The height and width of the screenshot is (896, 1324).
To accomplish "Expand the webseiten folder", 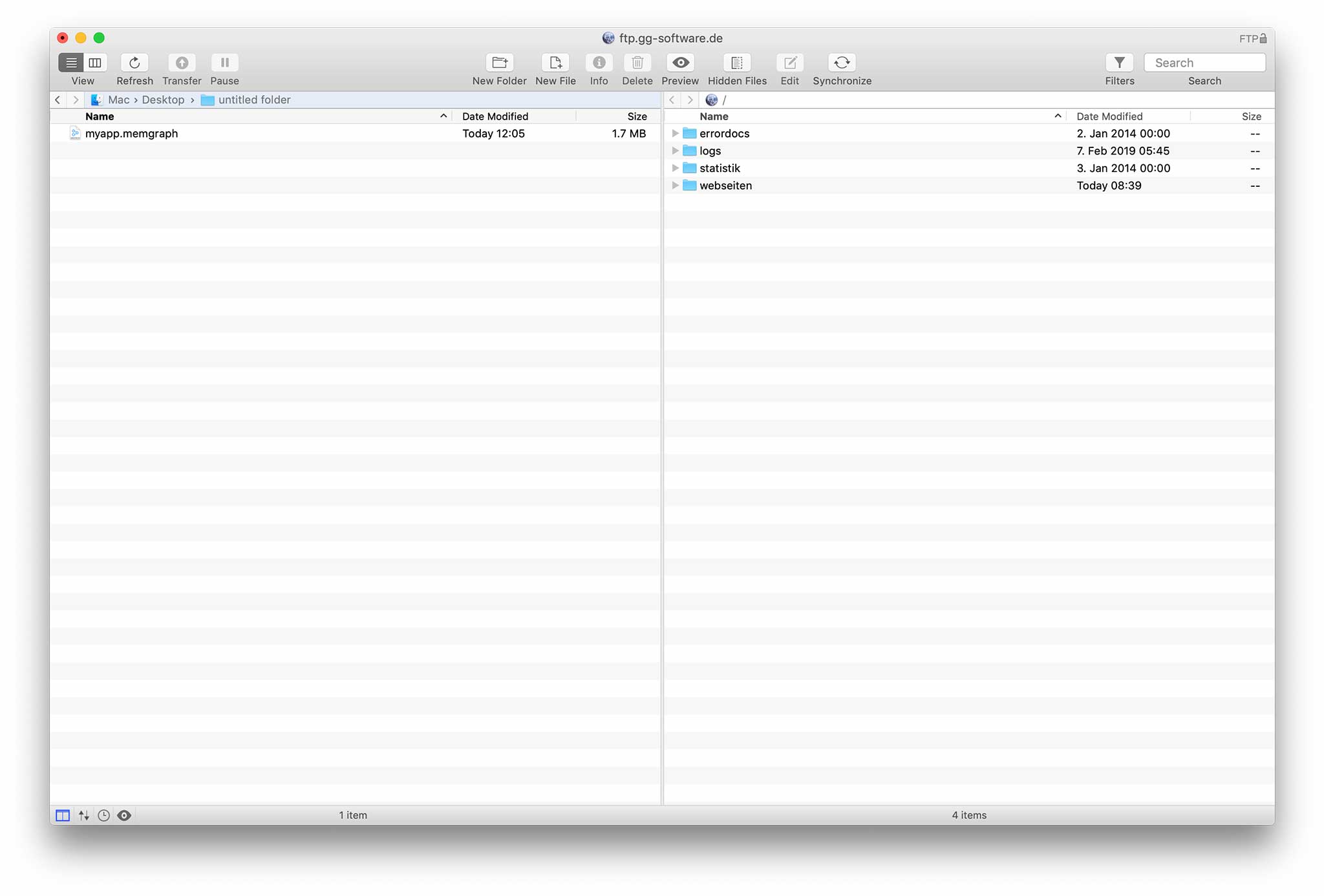I will click(675, 186).
